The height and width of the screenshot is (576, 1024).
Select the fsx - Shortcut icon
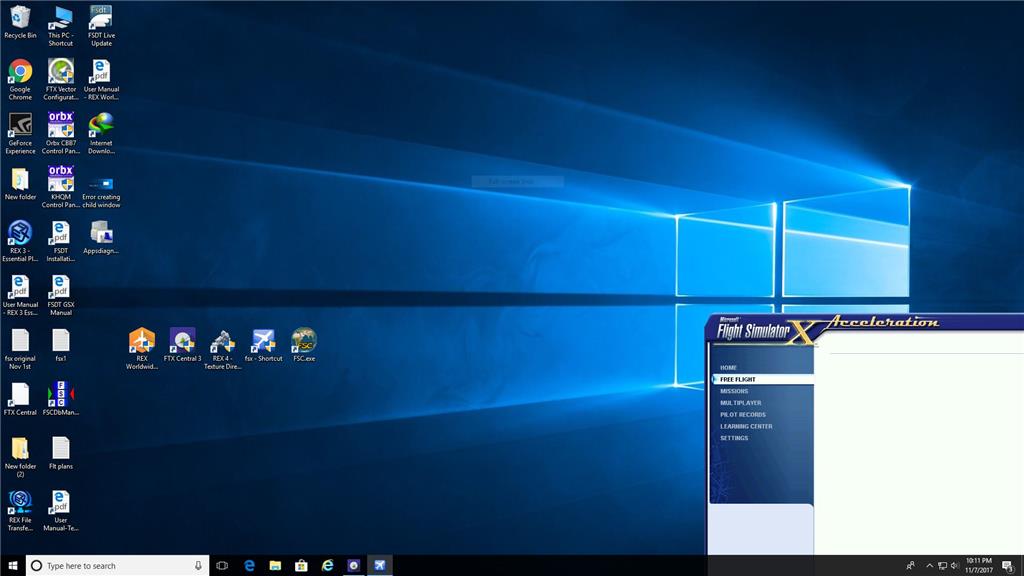[x=263, y=345]
